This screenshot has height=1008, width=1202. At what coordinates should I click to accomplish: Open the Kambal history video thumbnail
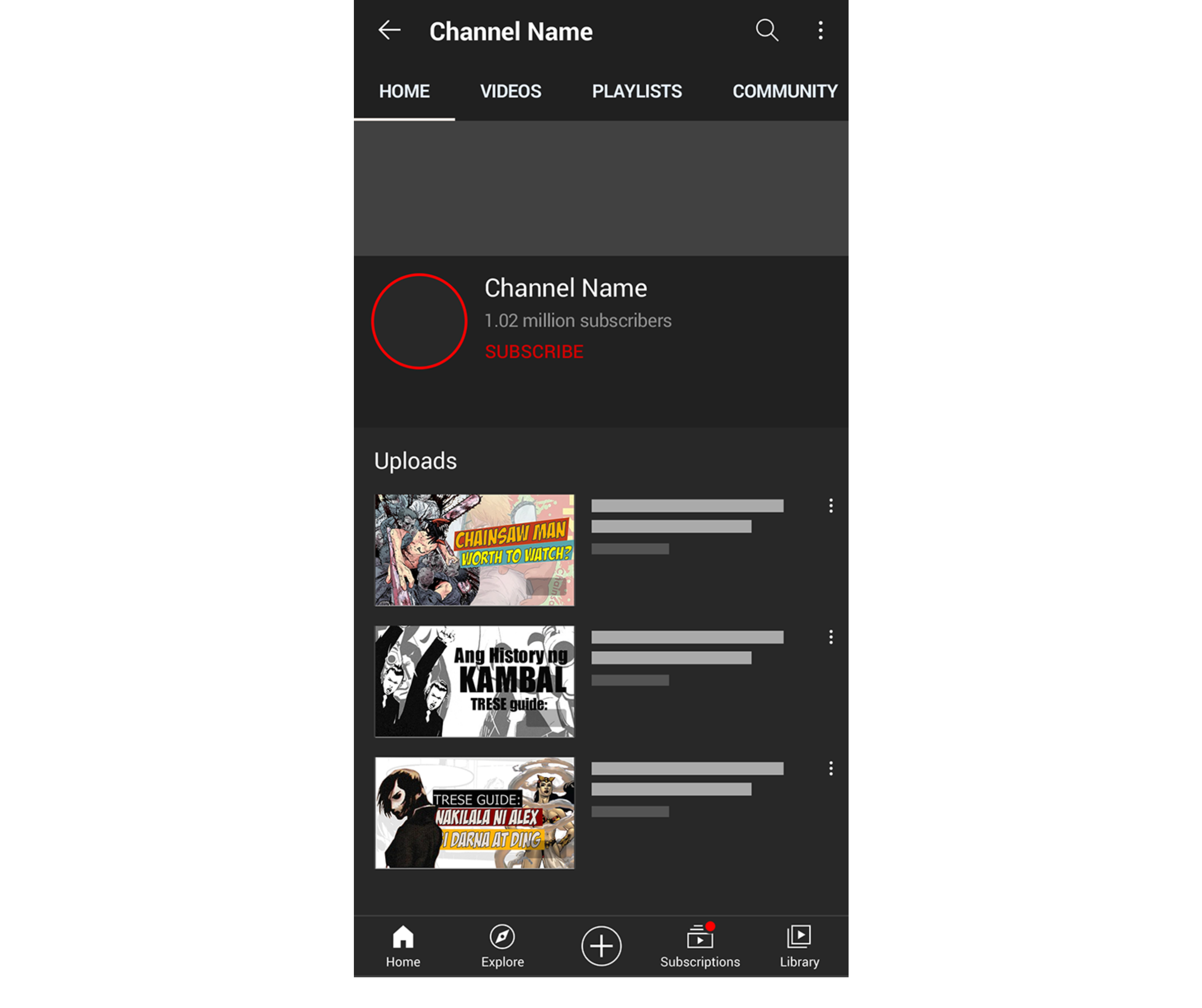(x=475, y=681)
